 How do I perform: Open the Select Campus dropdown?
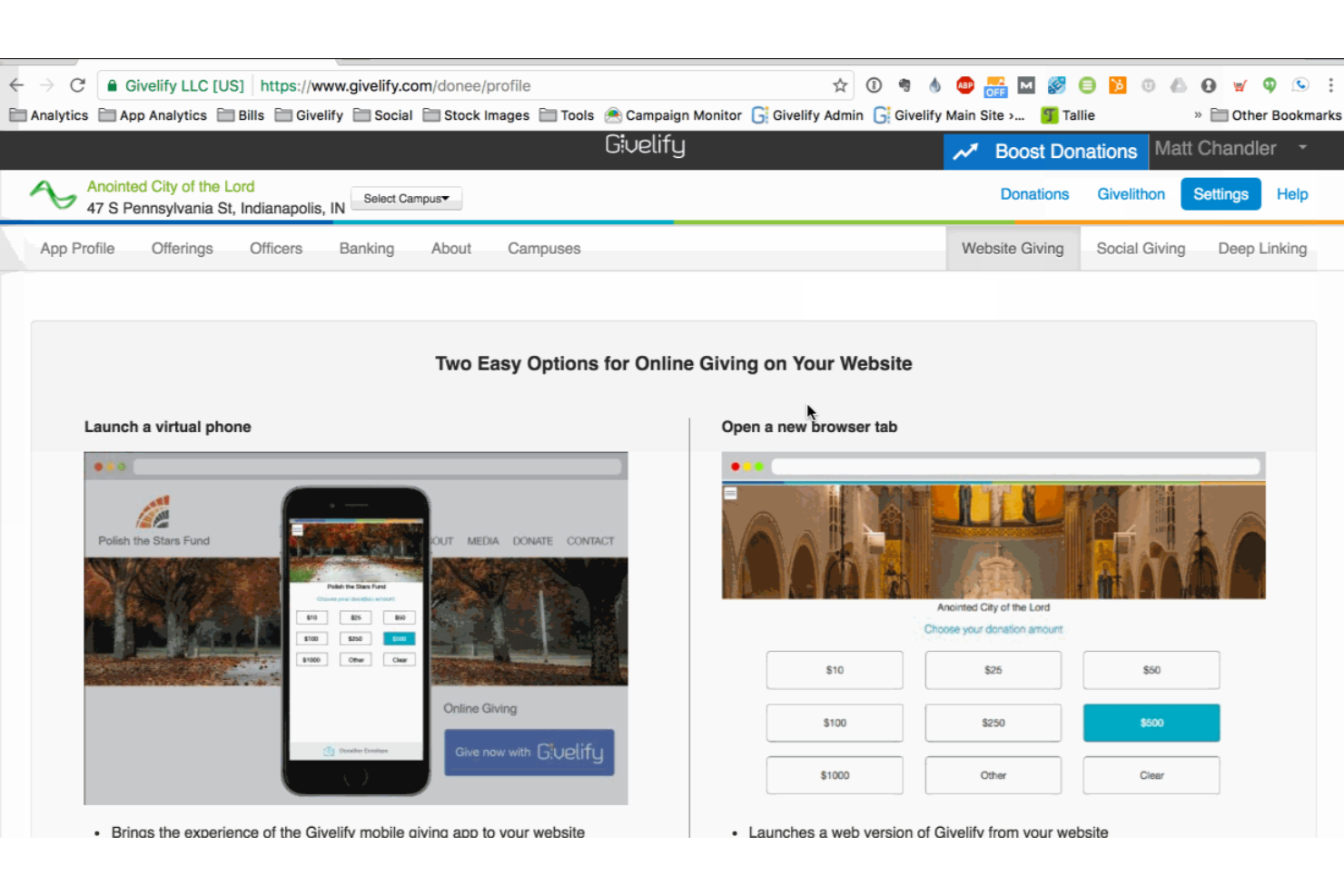[406, 198]
